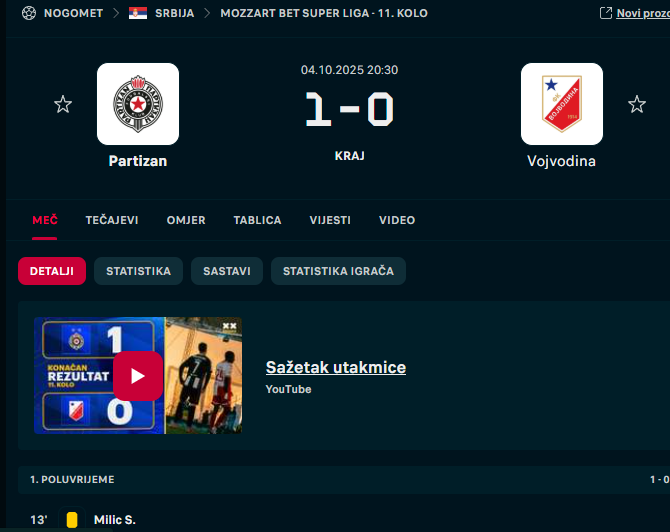Play the match summary video
670x532 pixels.
[x=138, y=376]
